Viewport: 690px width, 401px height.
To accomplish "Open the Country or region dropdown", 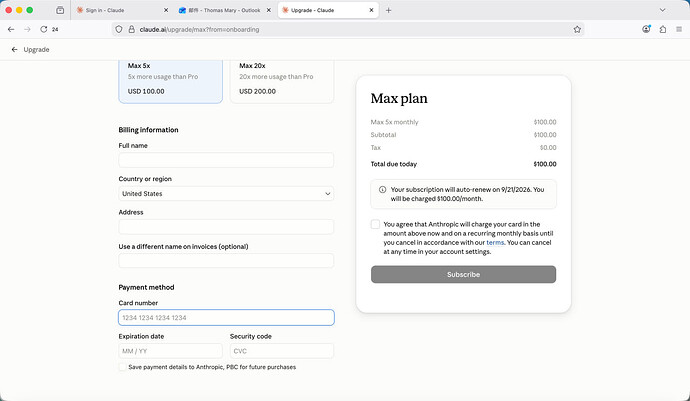I will [x=226, y=194].
